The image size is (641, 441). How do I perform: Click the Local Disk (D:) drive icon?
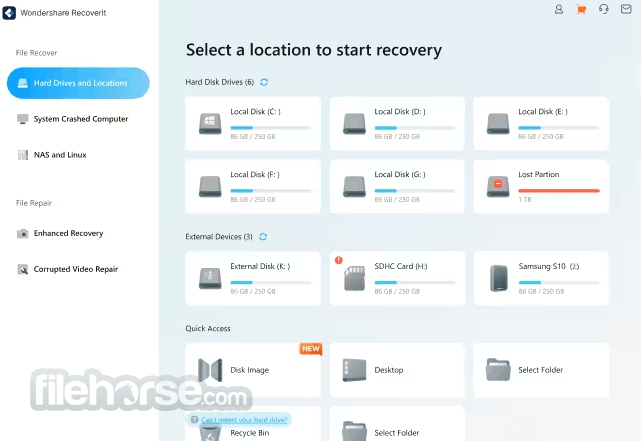354,123
